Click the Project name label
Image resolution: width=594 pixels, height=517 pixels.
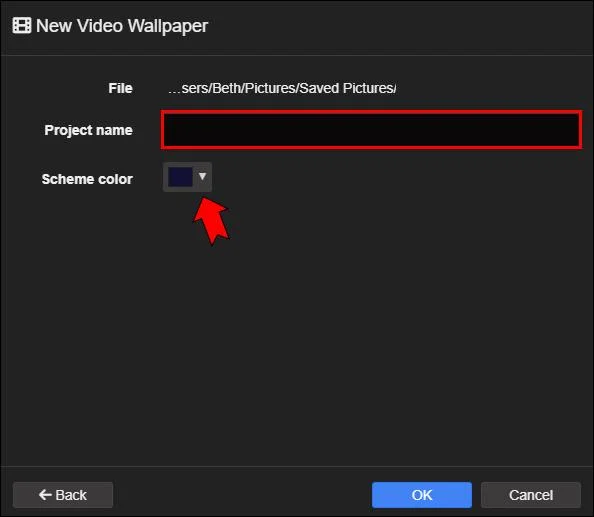(89, 130)
